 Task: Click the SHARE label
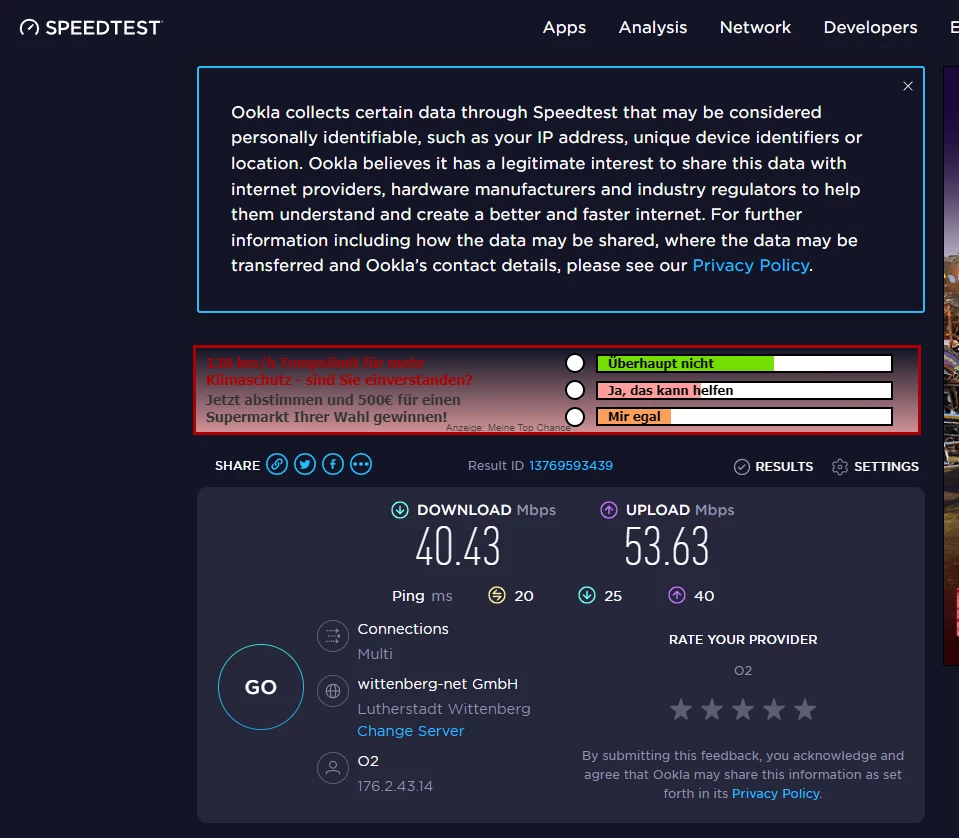(x=237, y=465)
